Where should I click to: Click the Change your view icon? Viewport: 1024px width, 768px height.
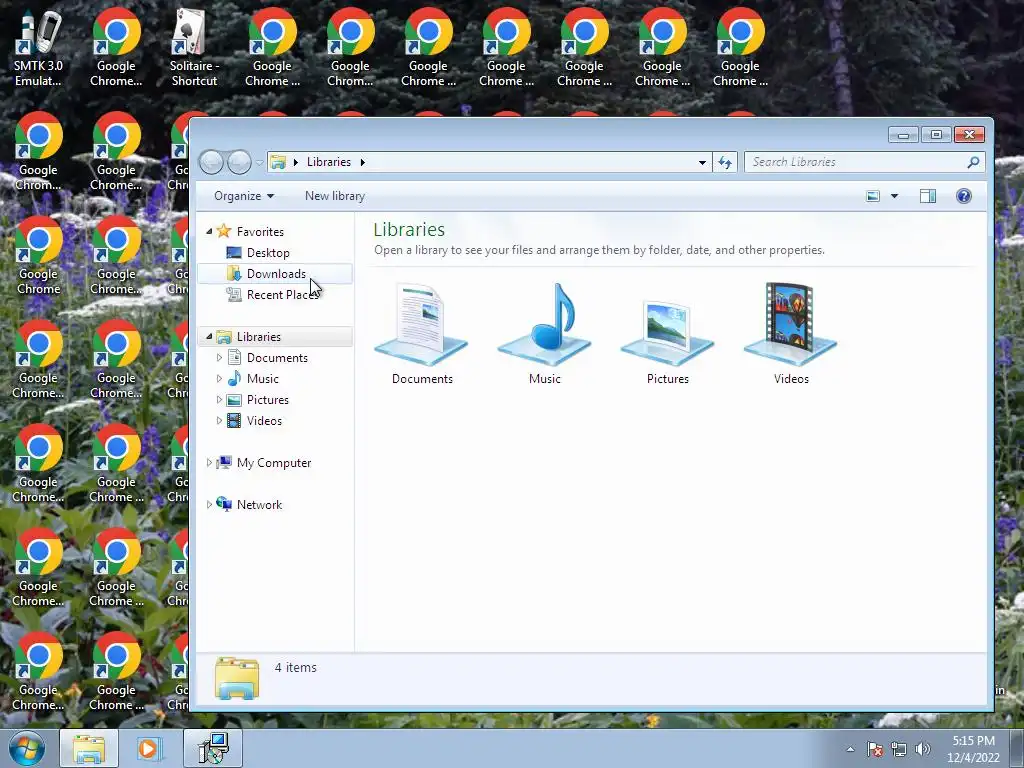(x=872, y=196)
